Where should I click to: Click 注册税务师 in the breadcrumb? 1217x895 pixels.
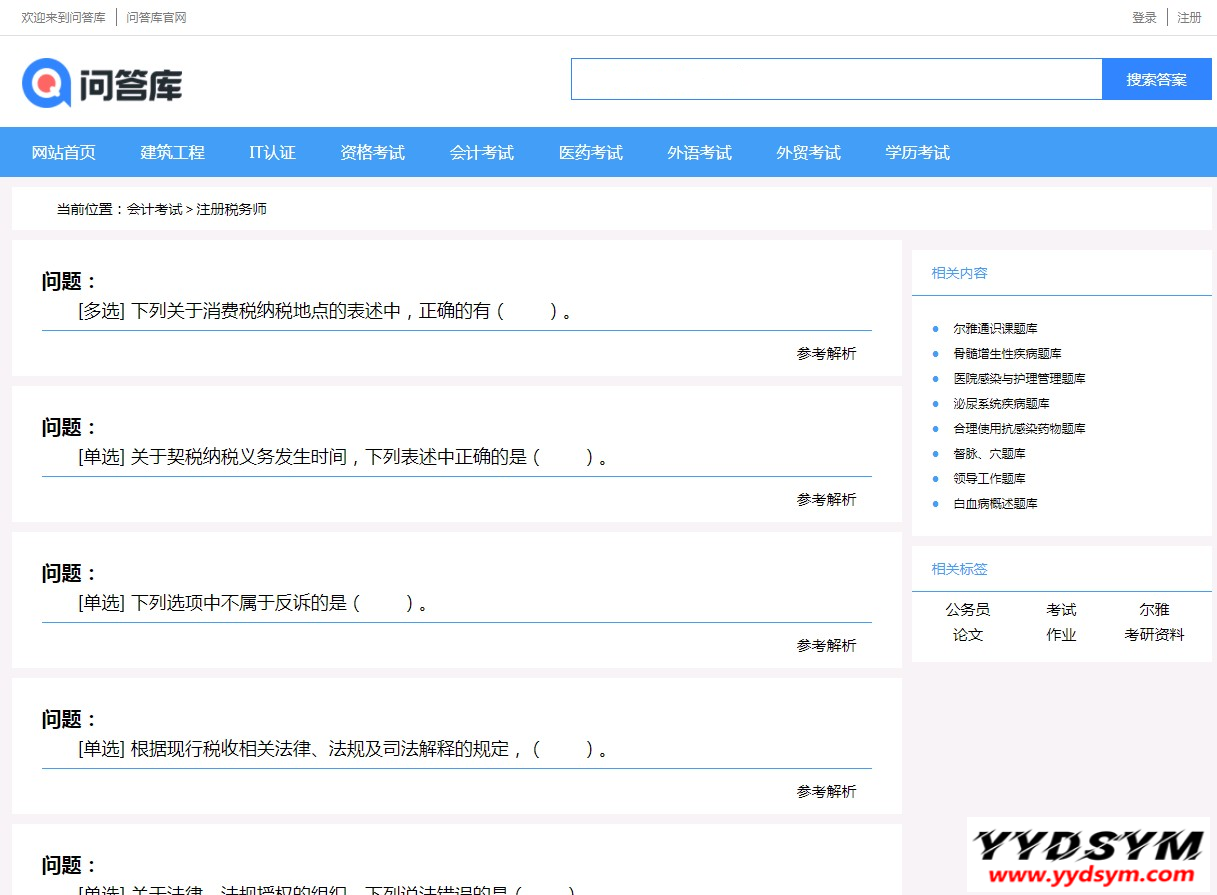coord(231,210)
